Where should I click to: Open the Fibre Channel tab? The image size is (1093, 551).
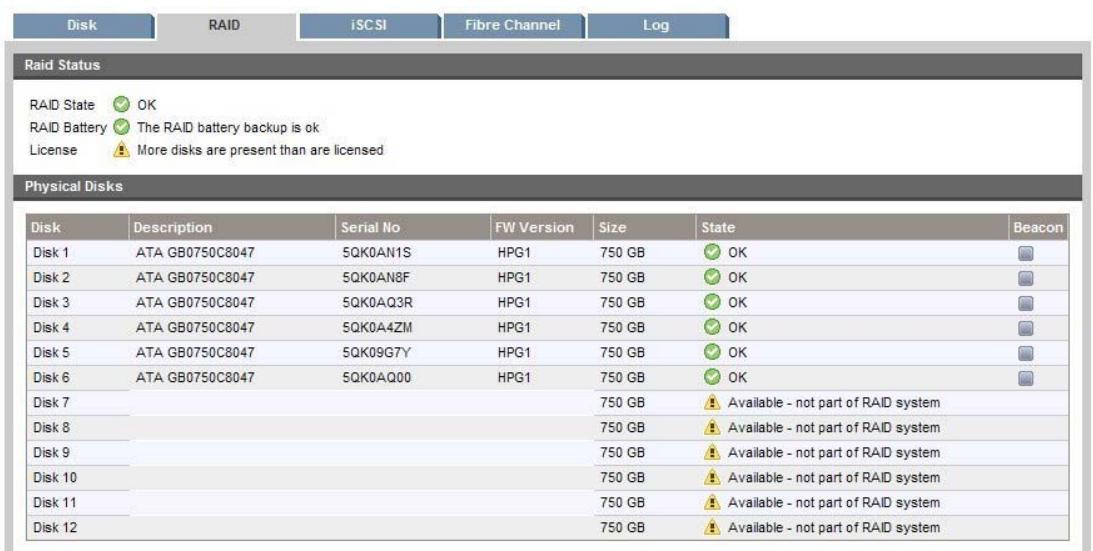512,26
